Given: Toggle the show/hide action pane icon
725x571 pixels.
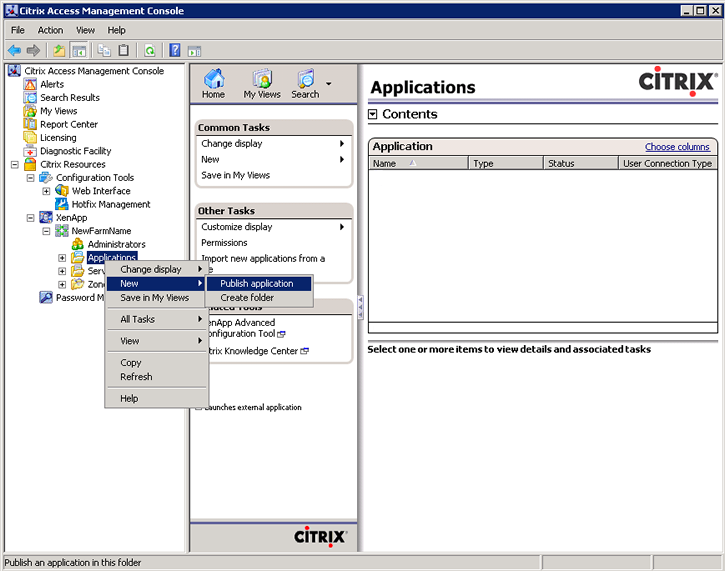Looking at the screenshot, I should point(194,50).
